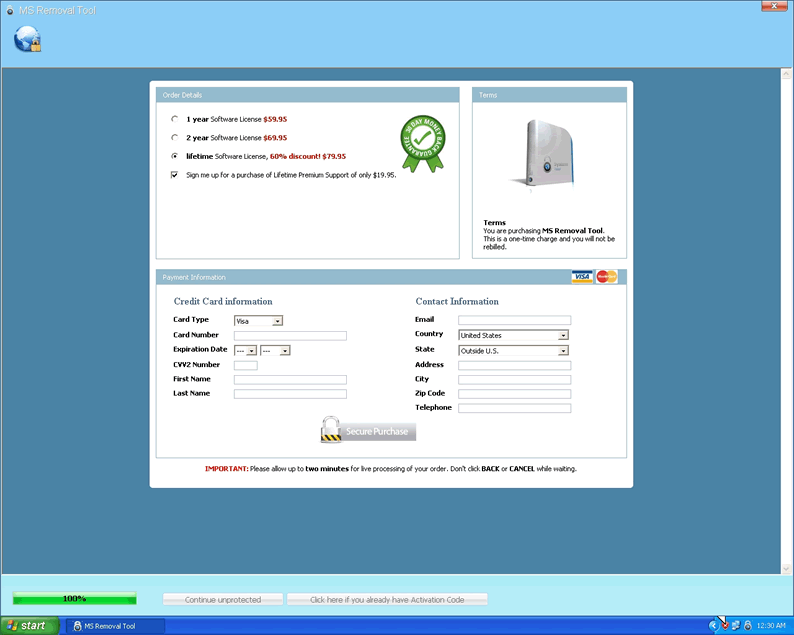
Task: Click the red shield security tray icon
Action: pos(725,625)
